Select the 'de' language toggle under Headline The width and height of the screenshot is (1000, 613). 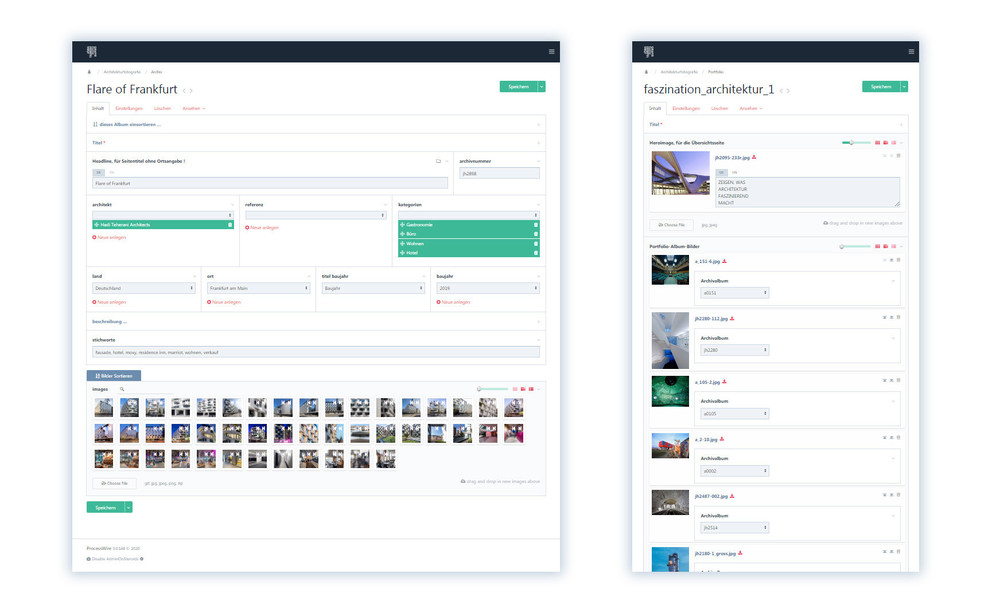click(x=99, y=172)
